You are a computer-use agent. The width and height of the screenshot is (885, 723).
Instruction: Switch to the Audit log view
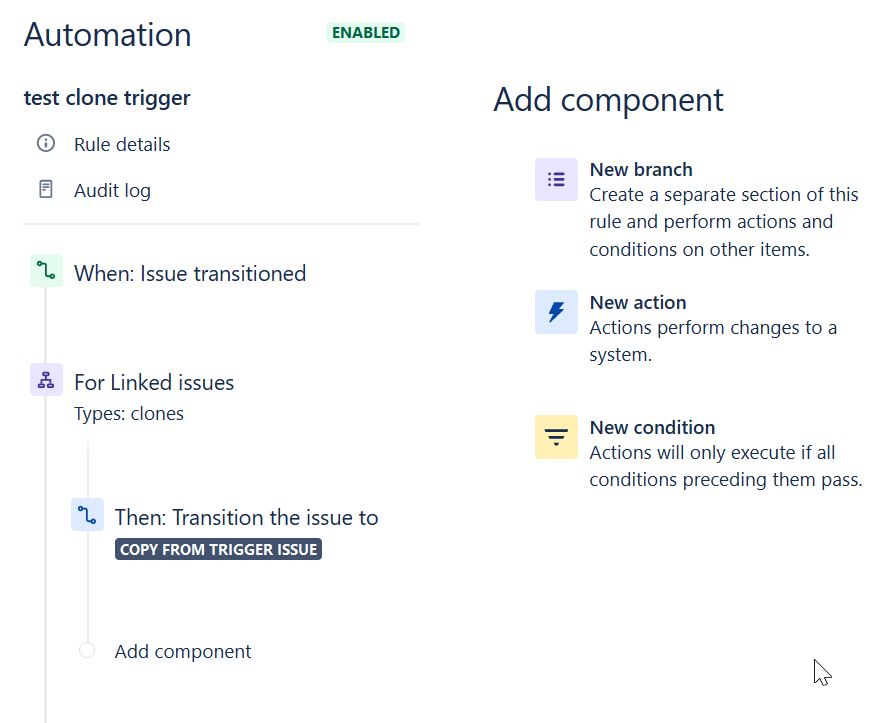click(111, 190)
